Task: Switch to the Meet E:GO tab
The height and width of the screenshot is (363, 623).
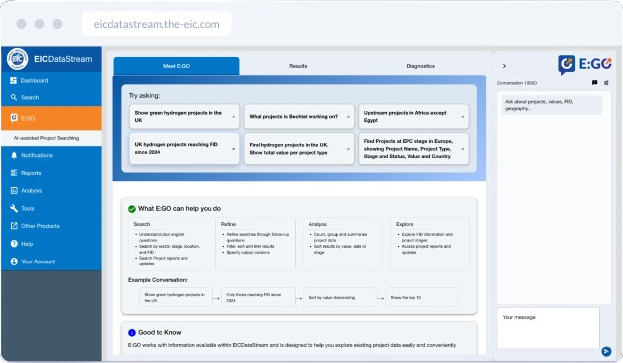Action: click(x=176, y=66)
